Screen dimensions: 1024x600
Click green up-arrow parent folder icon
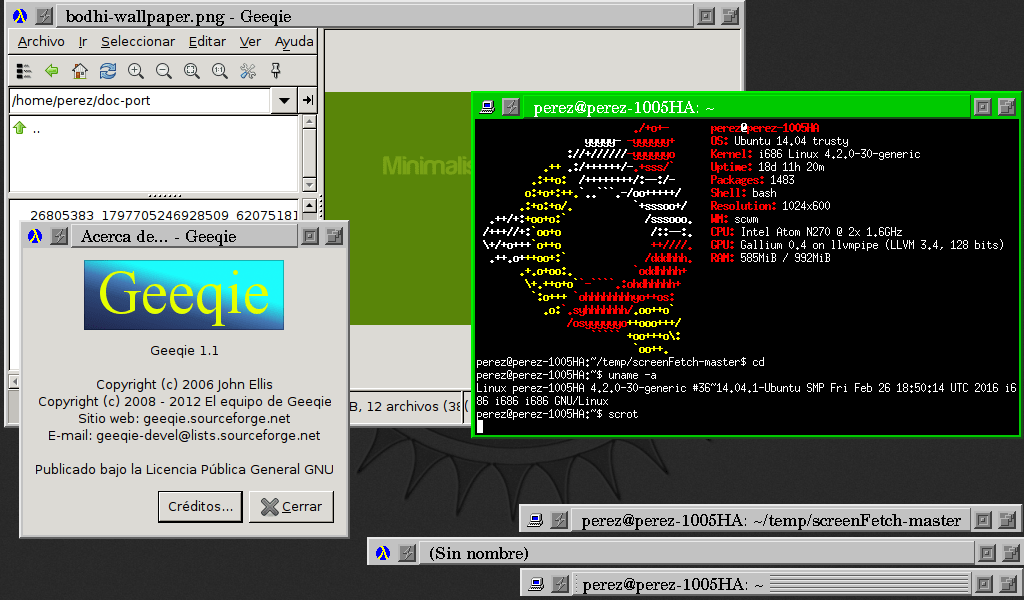(20, 128)
